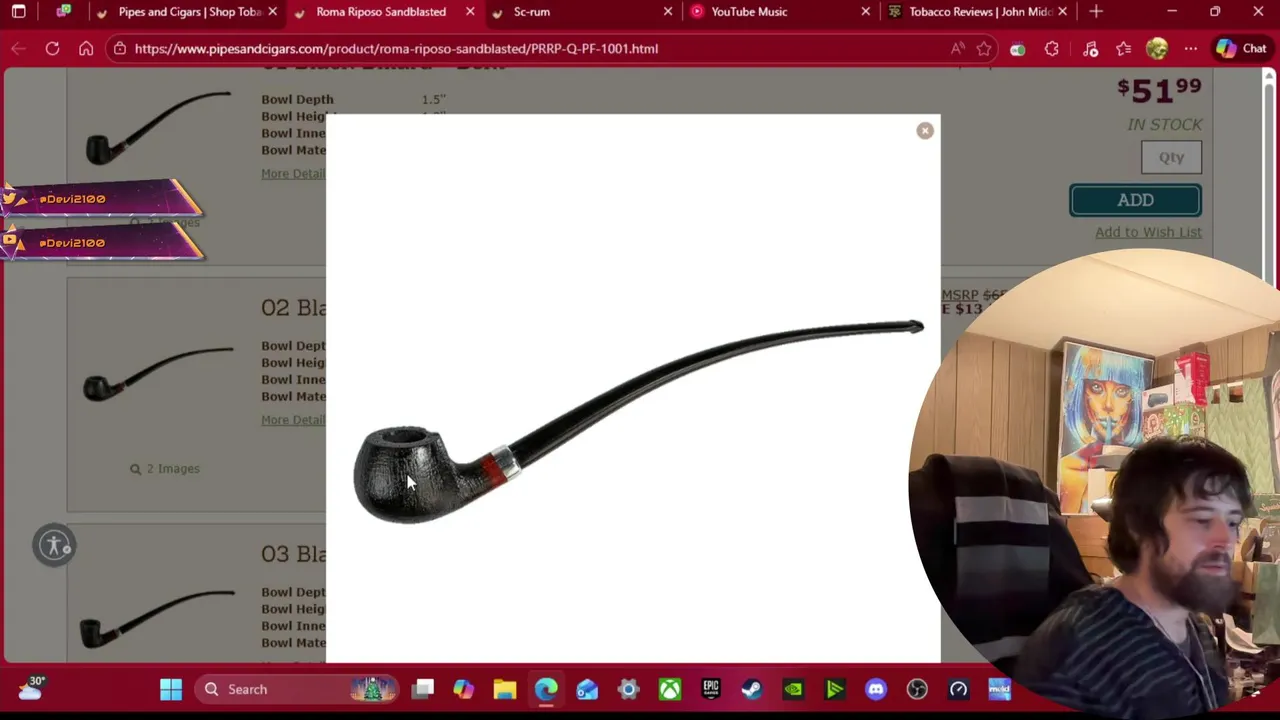1280x720 pixels.
Task: Open the accessibility options icon
Action: 54,546
